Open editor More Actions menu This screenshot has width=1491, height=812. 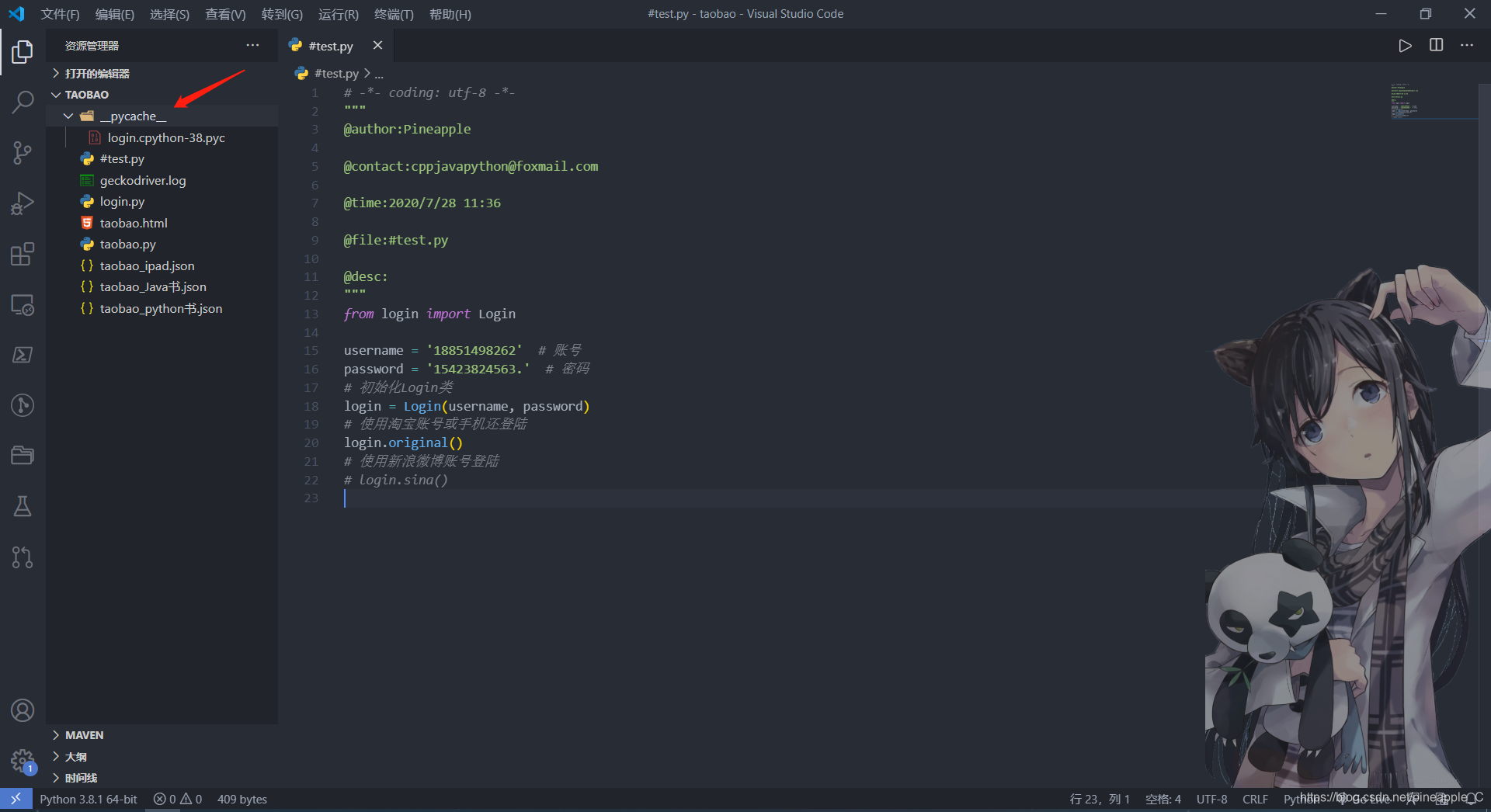tap(1467, 46)
